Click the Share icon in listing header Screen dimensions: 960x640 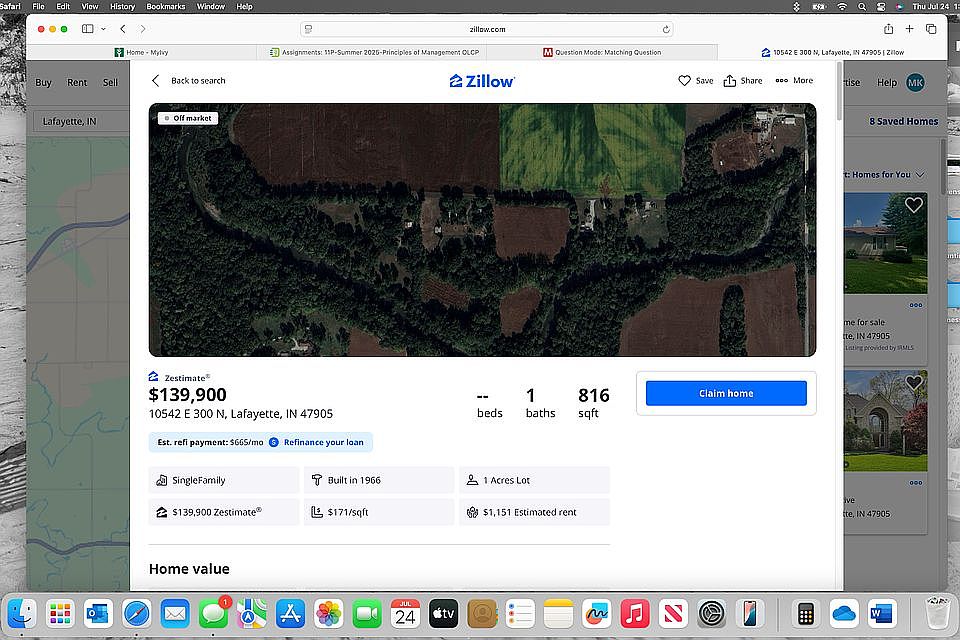[731, 81]
